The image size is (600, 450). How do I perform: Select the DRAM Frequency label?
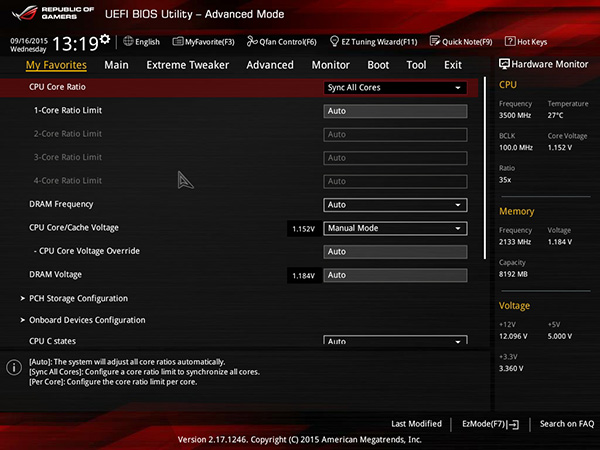pyautogui.click(x=61, y=204)
